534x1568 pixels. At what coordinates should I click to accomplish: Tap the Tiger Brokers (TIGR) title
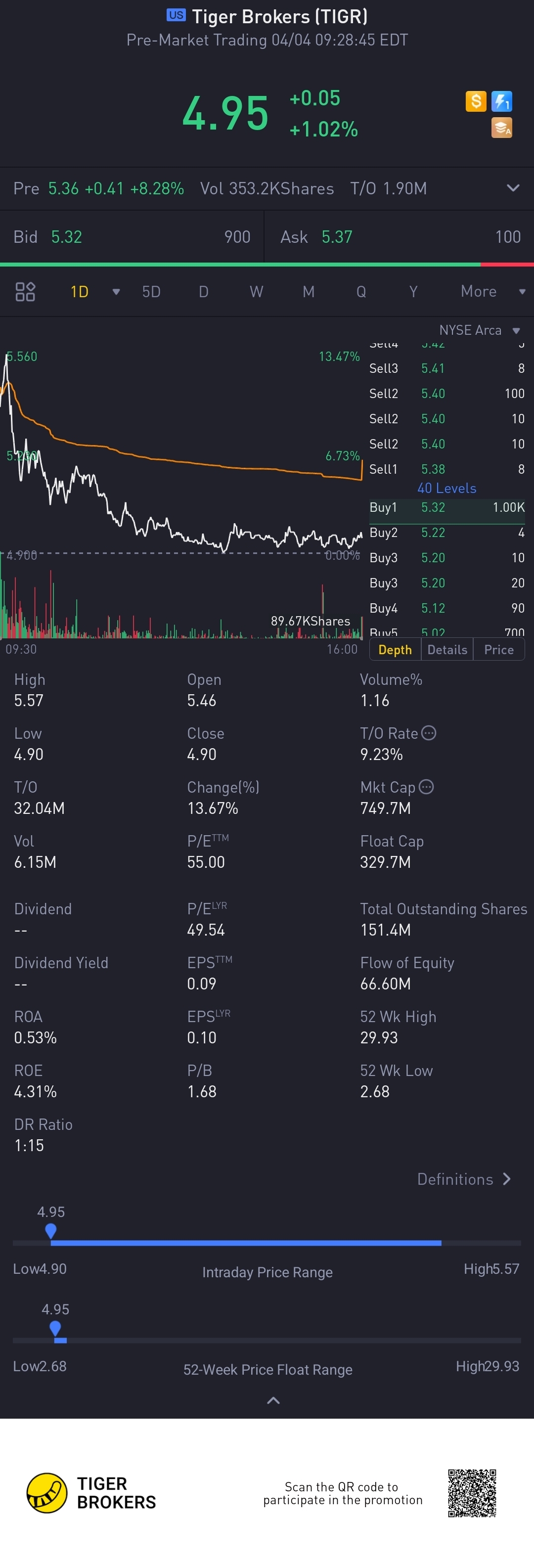[279, 16]
